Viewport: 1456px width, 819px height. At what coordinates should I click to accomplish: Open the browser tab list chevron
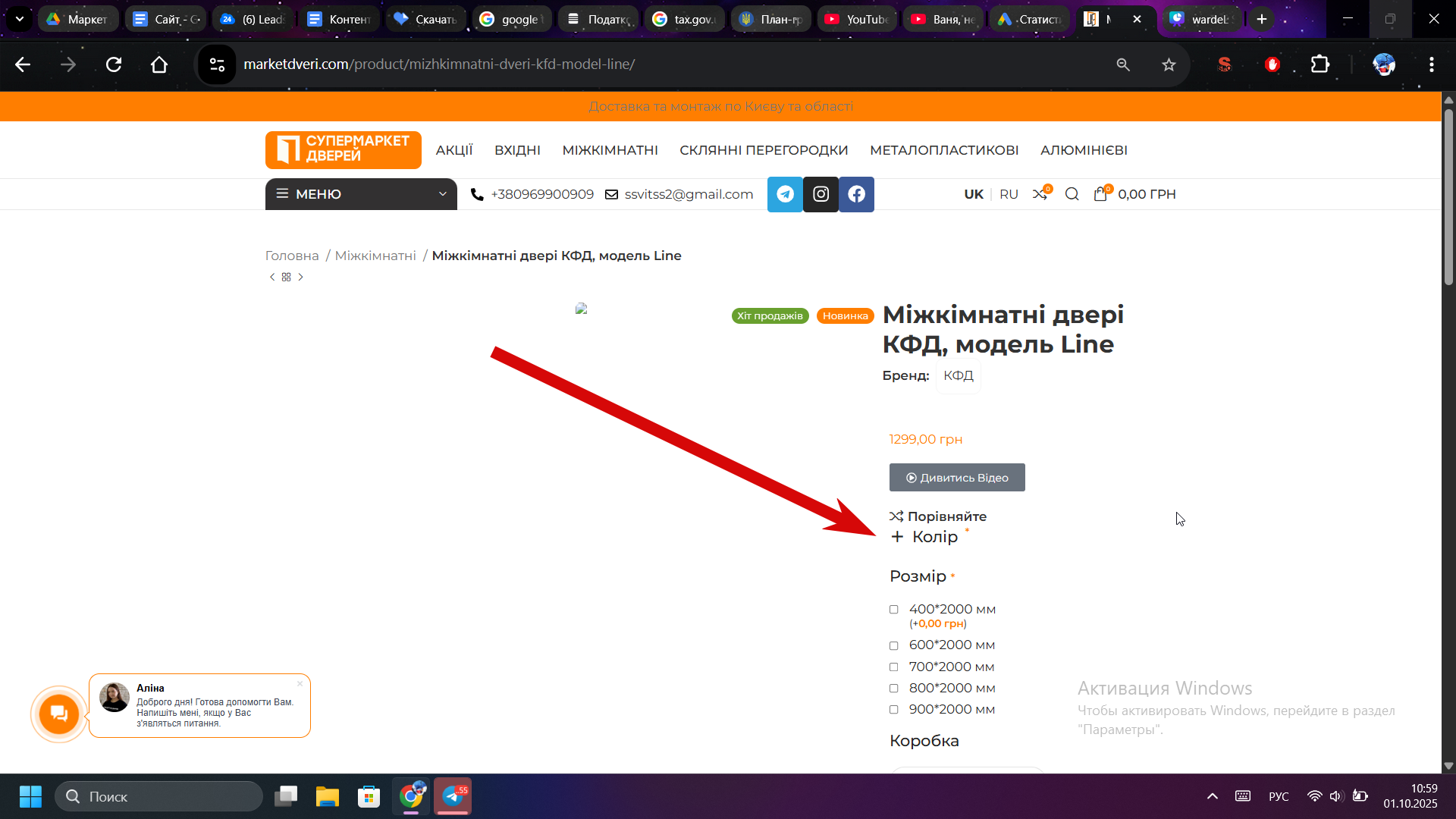tap(20, 19)
